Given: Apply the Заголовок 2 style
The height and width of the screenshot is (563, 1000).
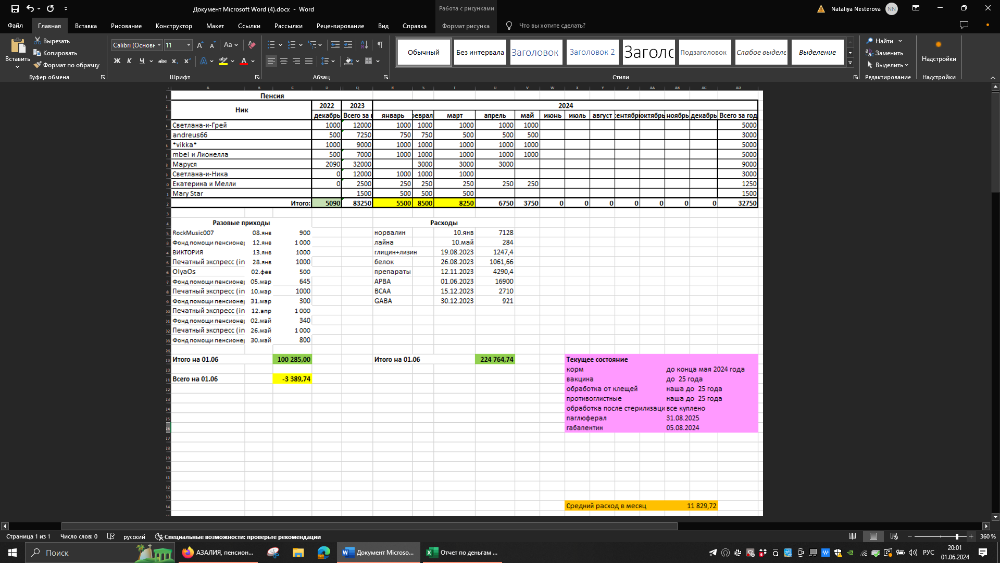Looking at the screenshot, I should click(592, 52).
